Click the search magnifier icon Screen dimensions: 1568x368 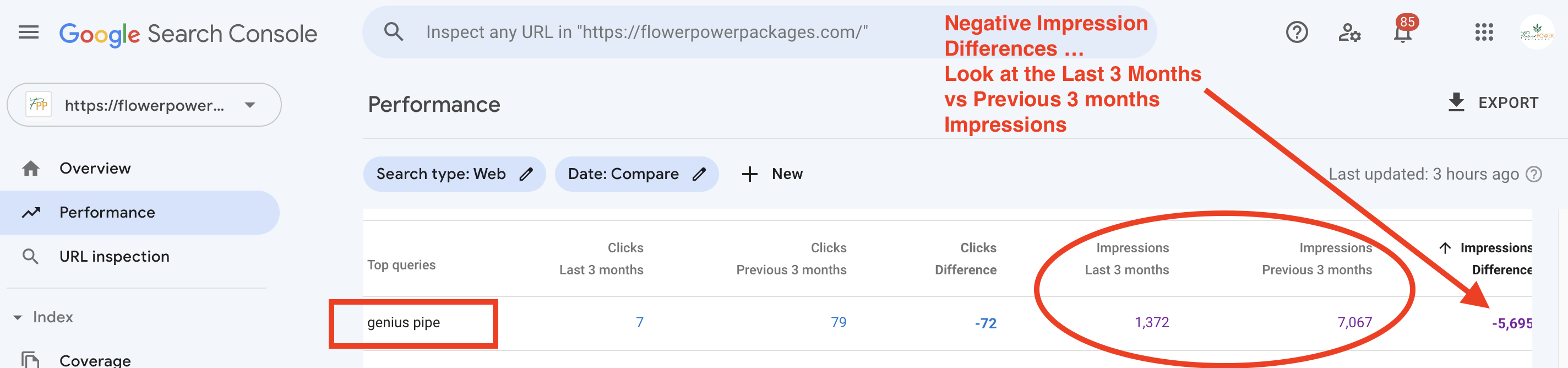pos(394,33)
